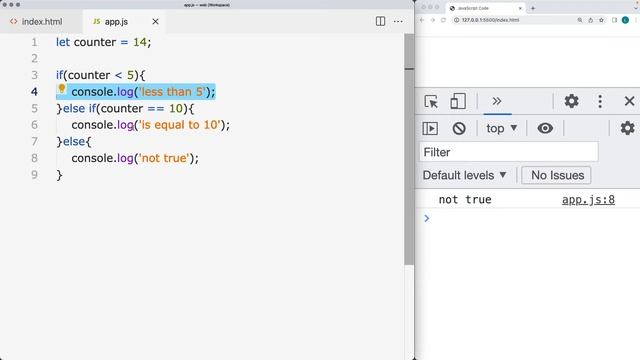Create a live expression with eye icon
The height and width of the screenshot is (360, 640).
click(x=545, y=128)
